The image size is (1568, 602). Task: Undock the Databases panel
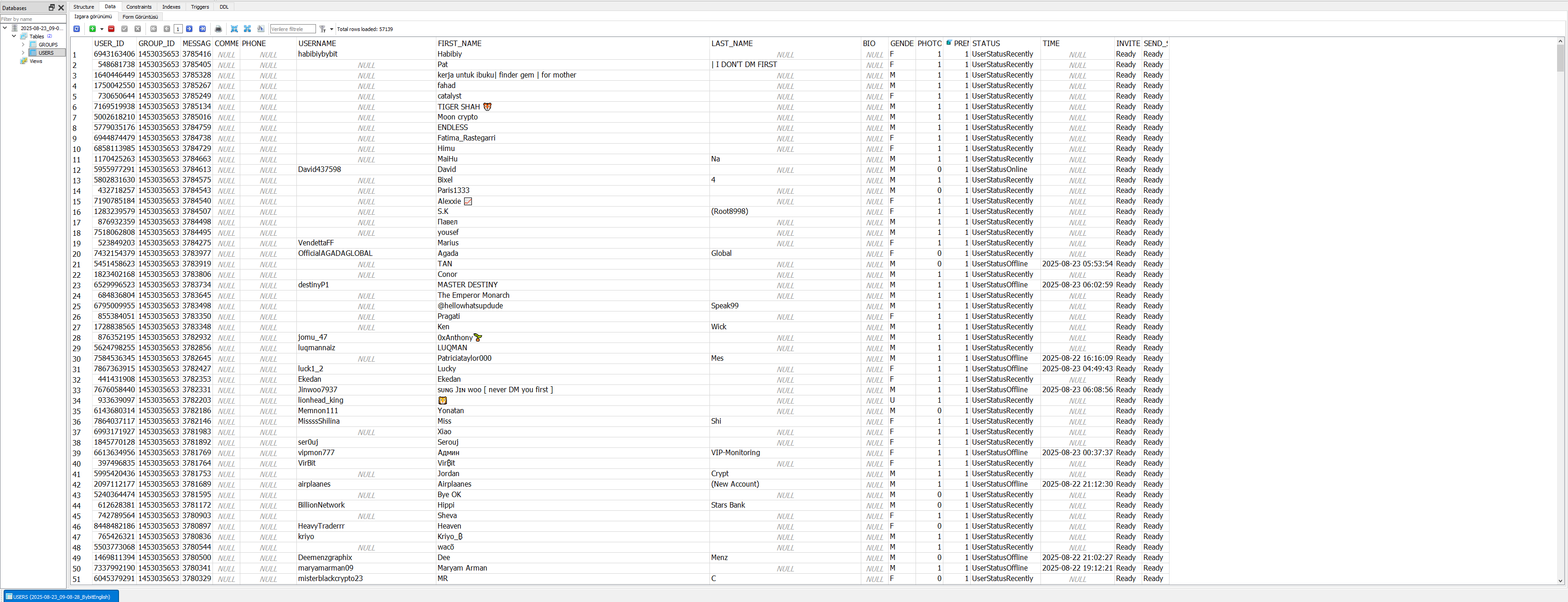(x=52, y=8)
